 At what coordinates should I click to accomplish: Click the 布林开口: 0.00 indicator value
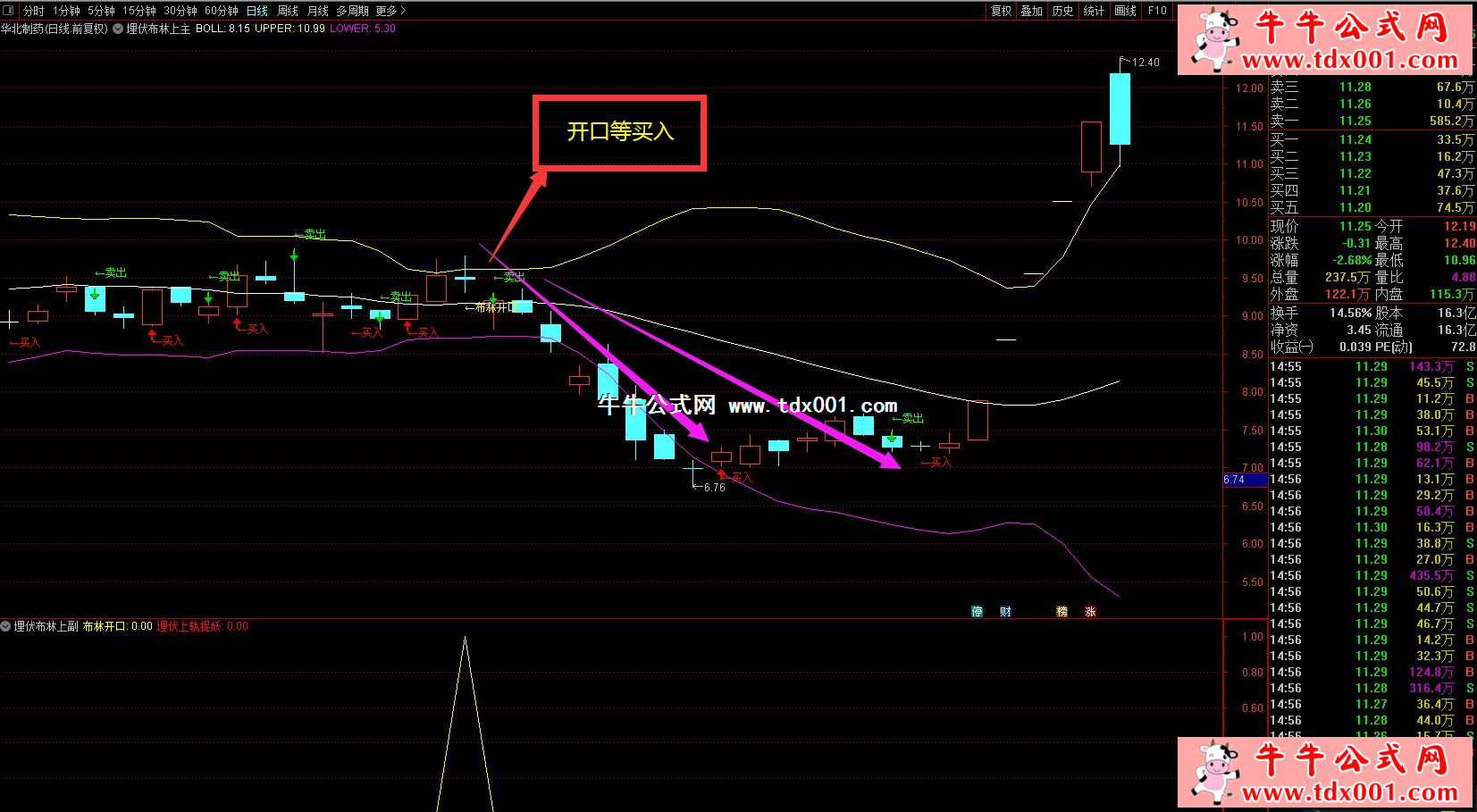click(x=118, y=626)
